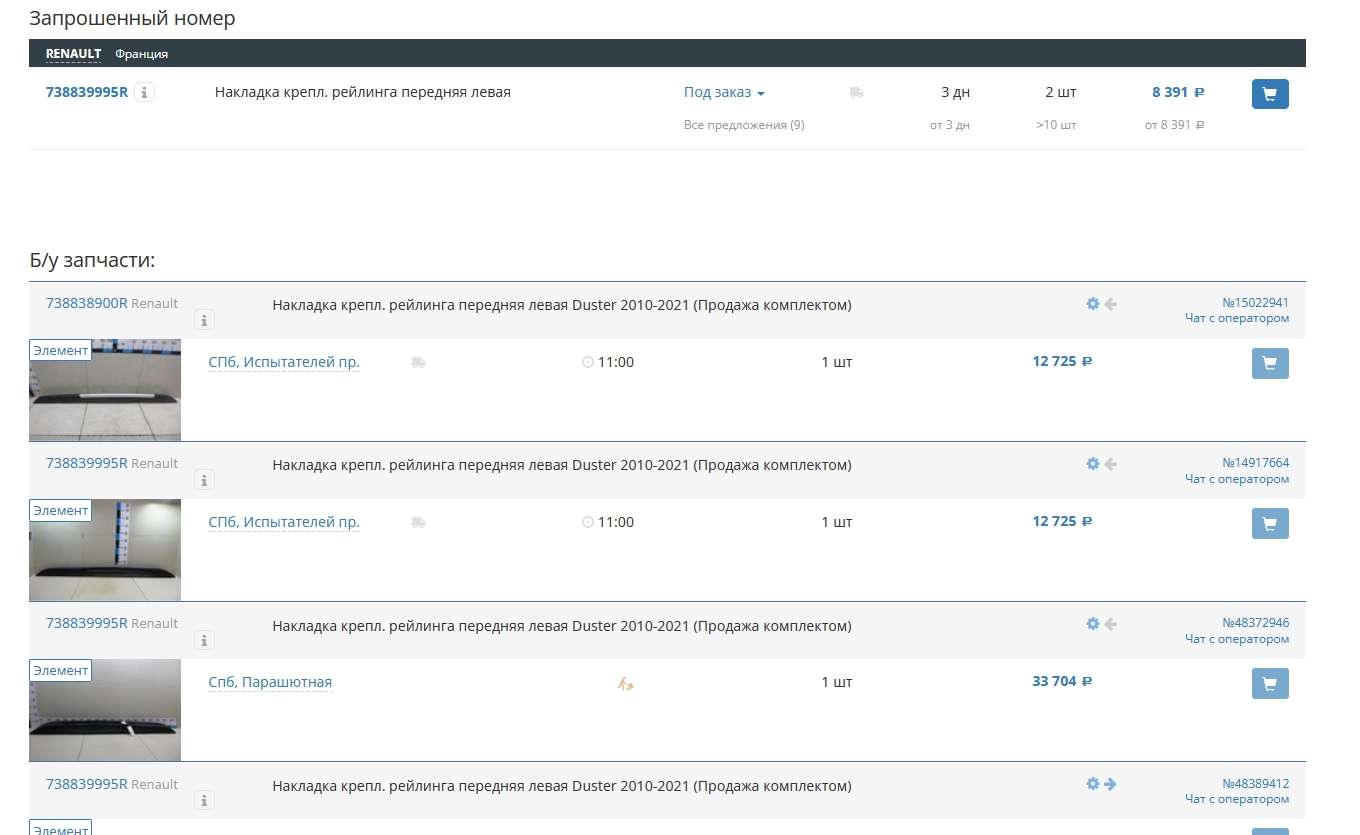Screen dimensions: 1360x835
Task: Click left arrow icon in listing №14917664
Action: click(x=1110, y=463)
